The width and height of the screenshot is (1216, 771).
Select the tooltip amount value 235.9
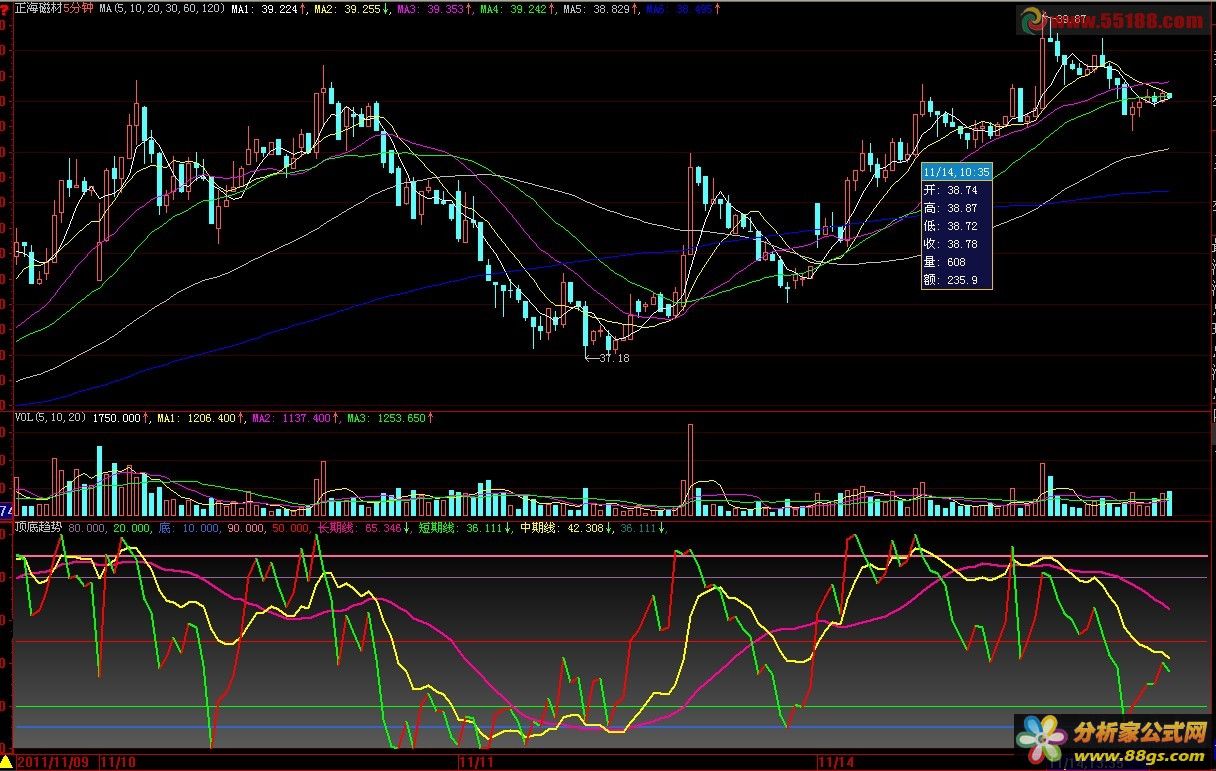click(x=964, y=279)
